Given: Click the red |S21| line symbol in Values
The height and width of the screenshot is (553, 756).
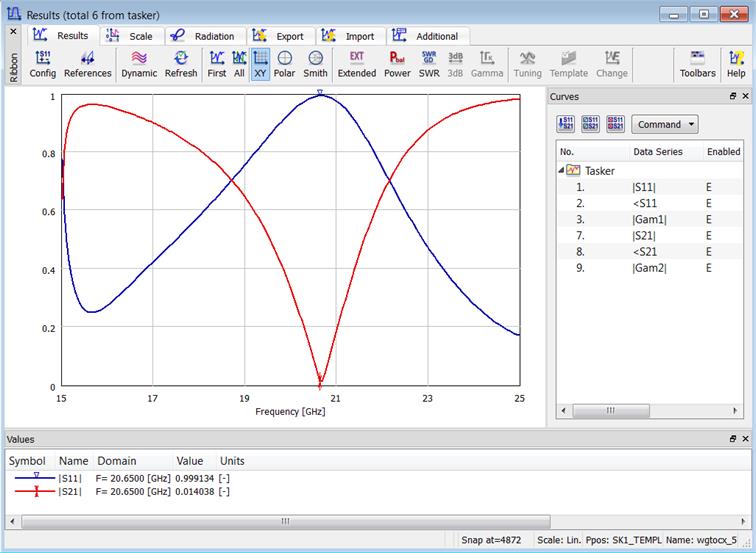Looking at the screenshot, I should (35, 491).
